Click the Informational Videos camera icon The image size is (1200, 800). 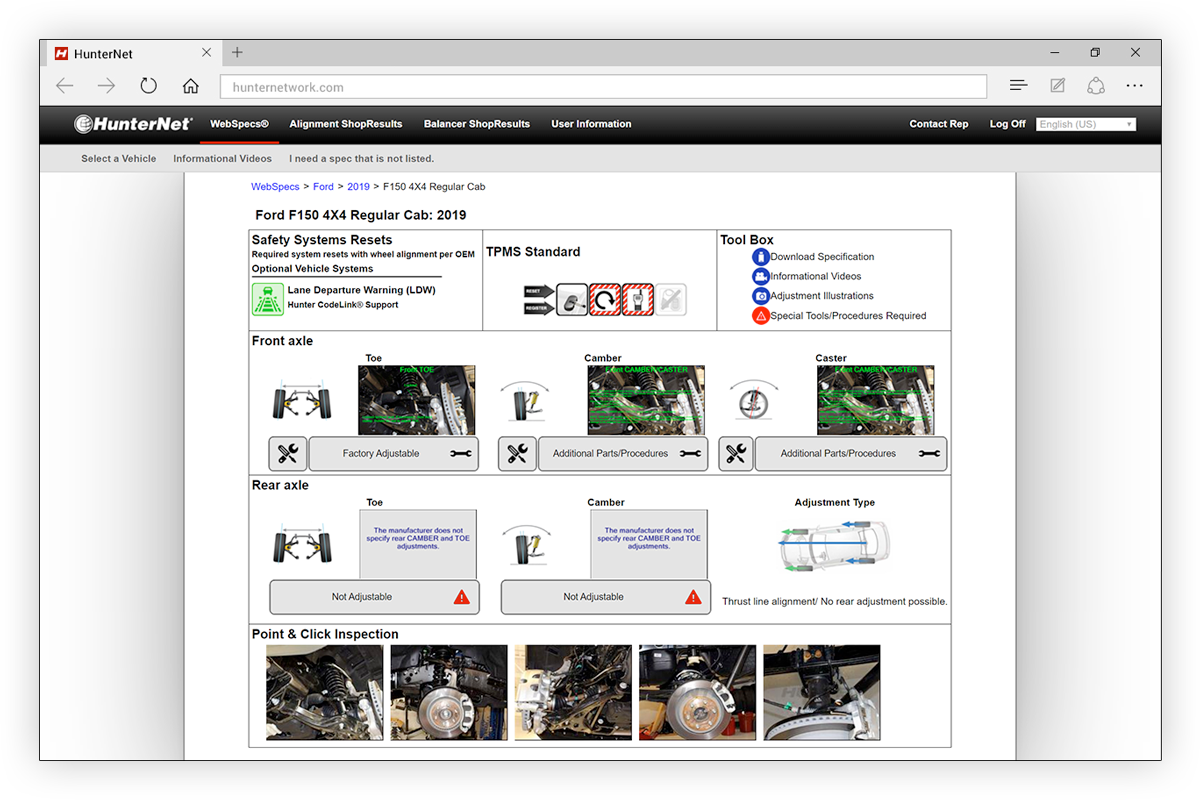(x=761, y=276)
